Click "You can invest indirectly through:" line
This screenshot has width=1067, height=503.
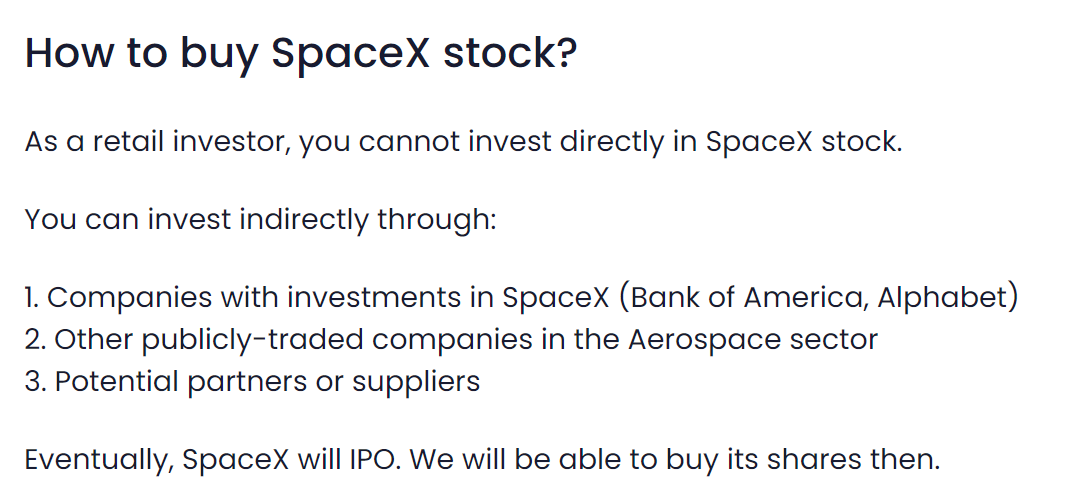(260, 219)
